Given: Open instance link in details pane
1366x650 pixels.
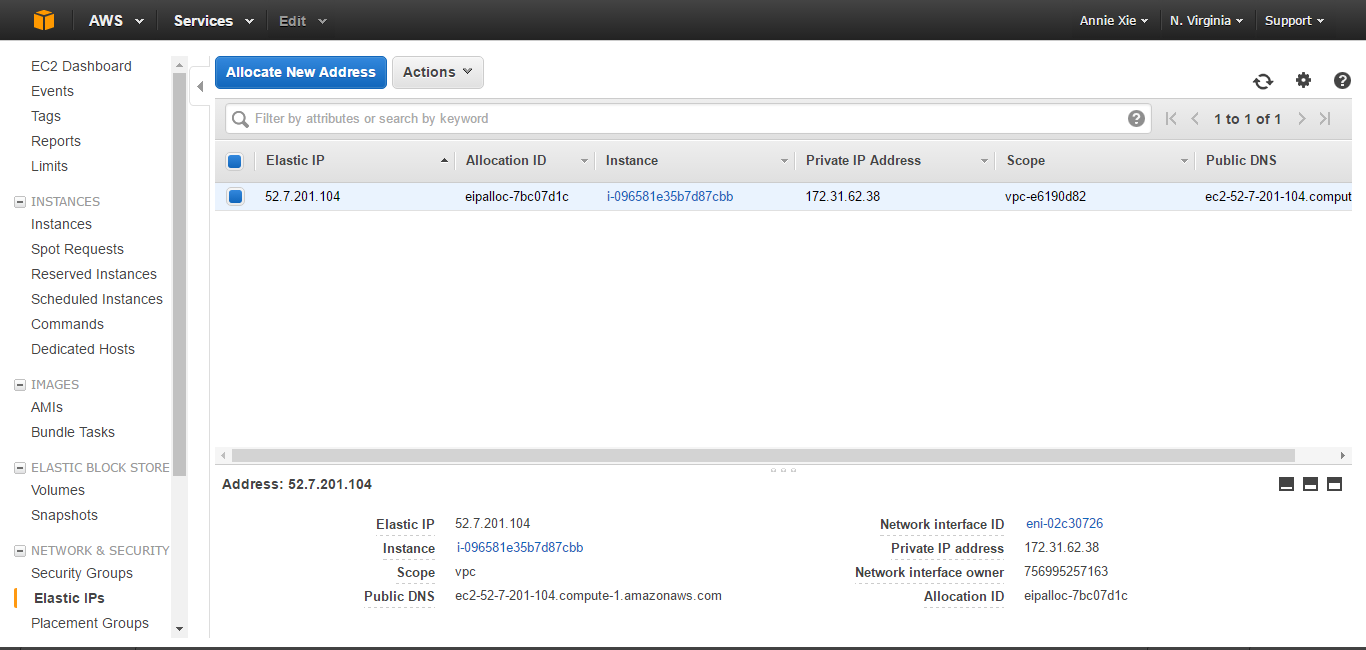Looking at the screenshot, I should [520, 547].
